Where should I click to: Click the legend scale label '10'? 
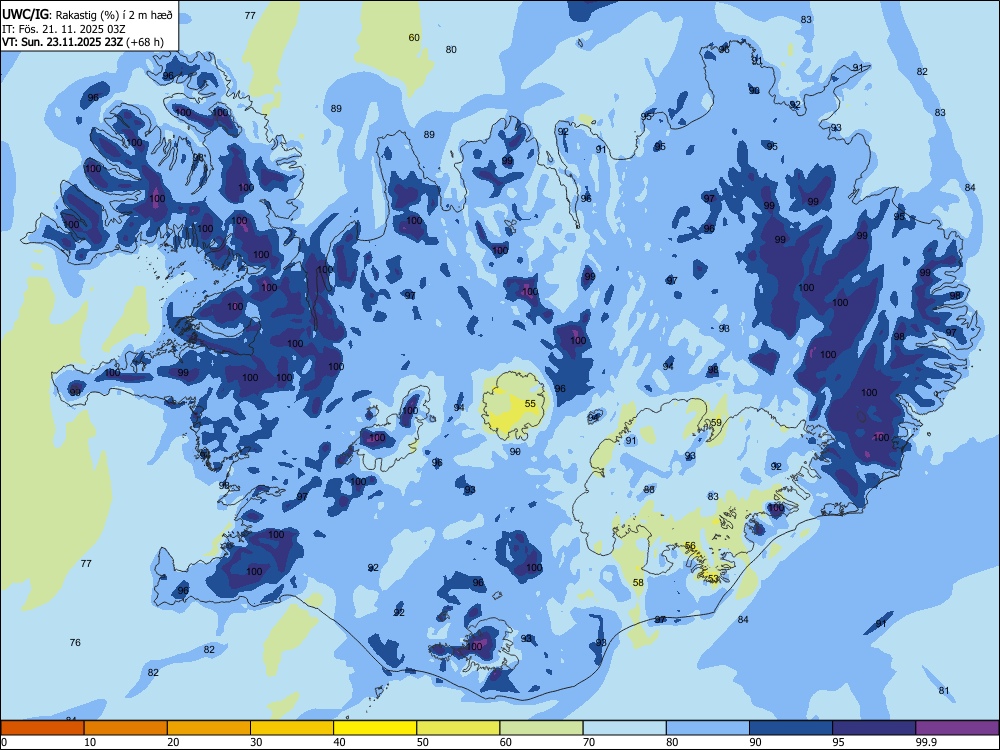90,742
